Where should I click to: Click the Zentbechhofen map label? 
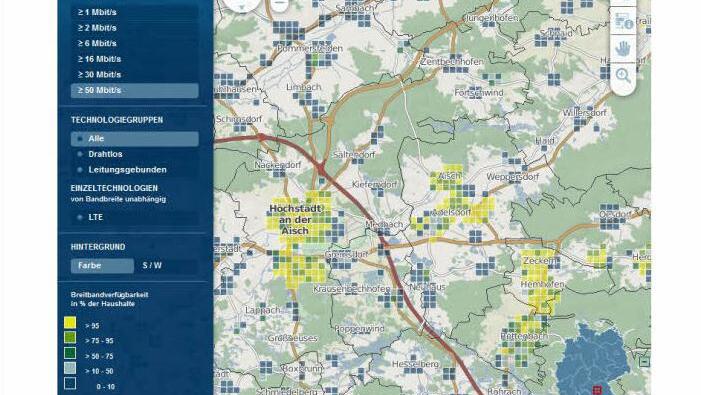click(452, 62)
